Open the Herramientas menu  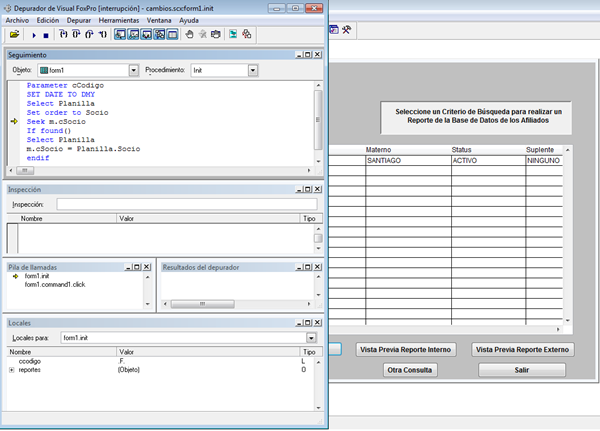119,19
